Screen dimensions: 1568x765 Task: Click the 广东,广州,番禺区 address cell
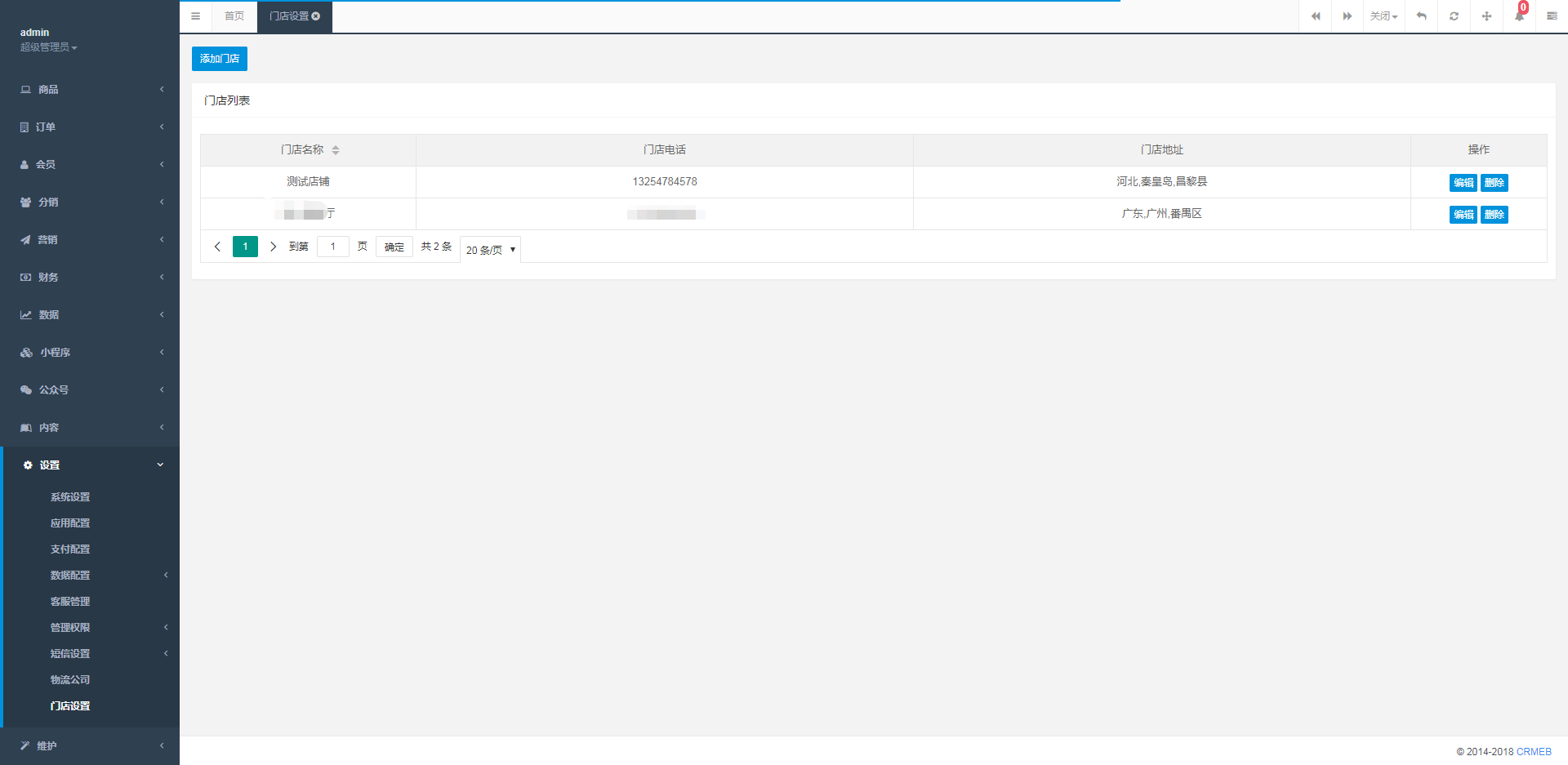(1162, 214)
